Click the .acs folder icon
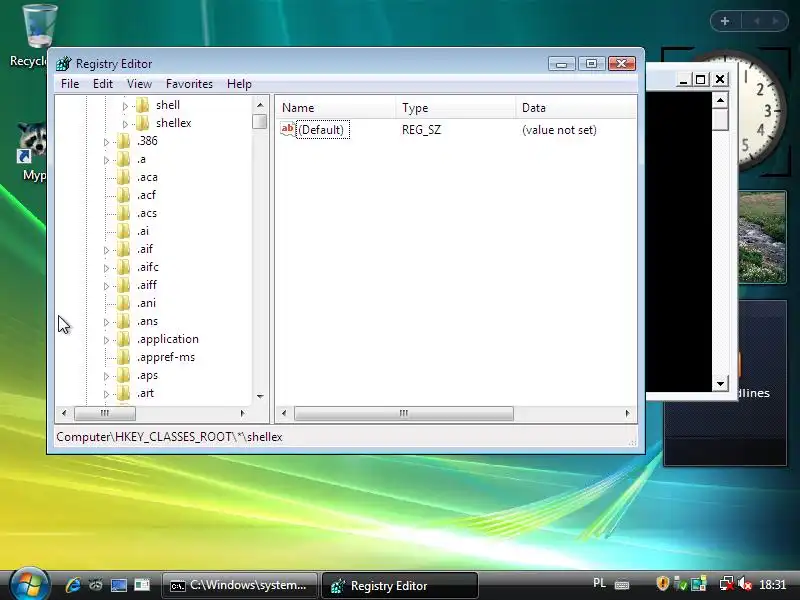Image resolution: width=800 pixels, height=600 pixels. click(123, 213)
